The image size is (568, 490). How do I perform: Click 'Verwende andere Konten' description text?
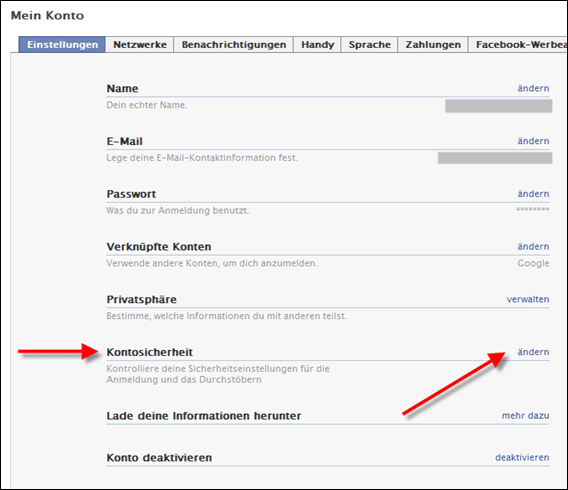(x=212, y=263)
